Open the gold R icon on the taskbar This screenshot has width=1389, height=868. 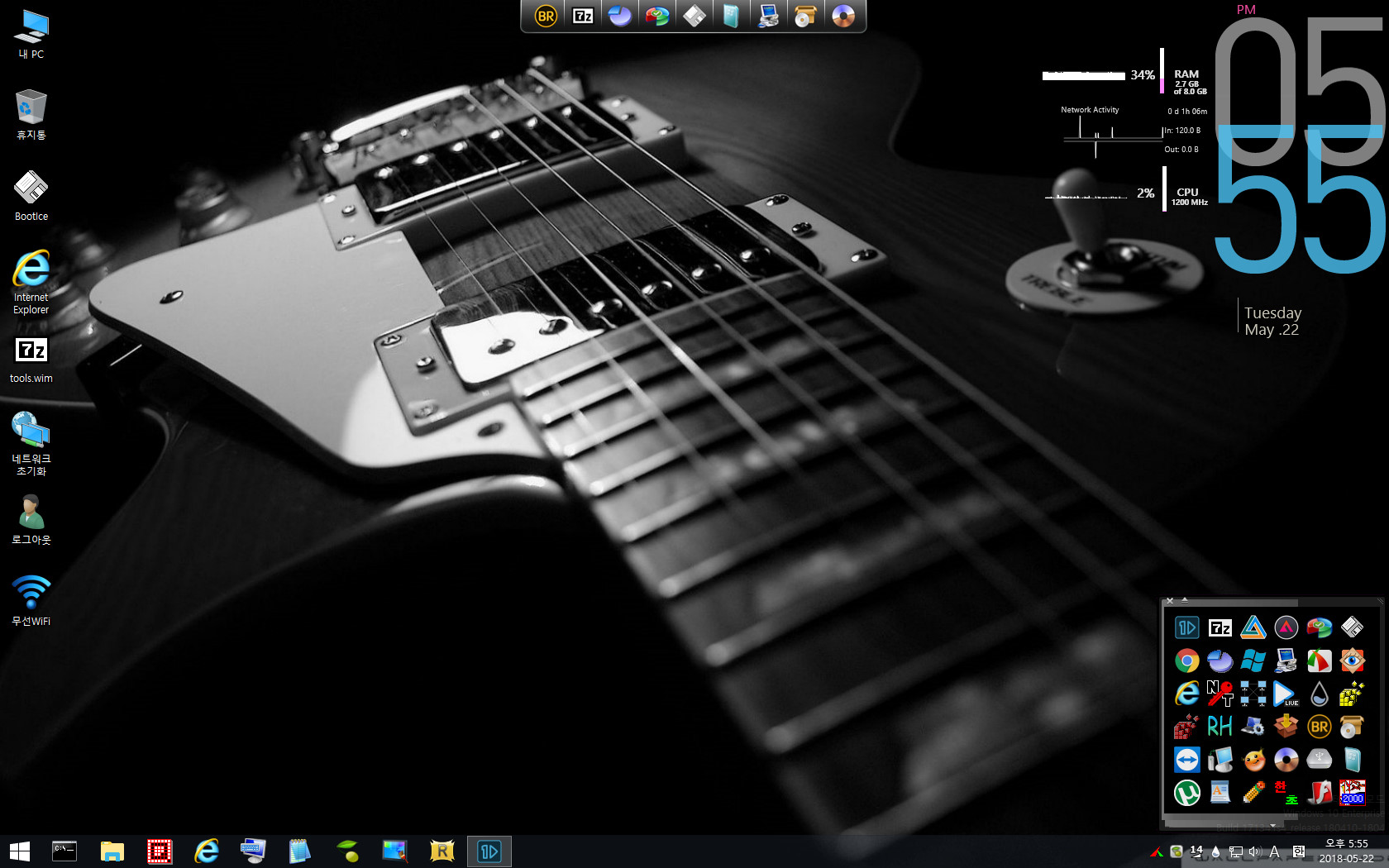click(x=442, y=851)
